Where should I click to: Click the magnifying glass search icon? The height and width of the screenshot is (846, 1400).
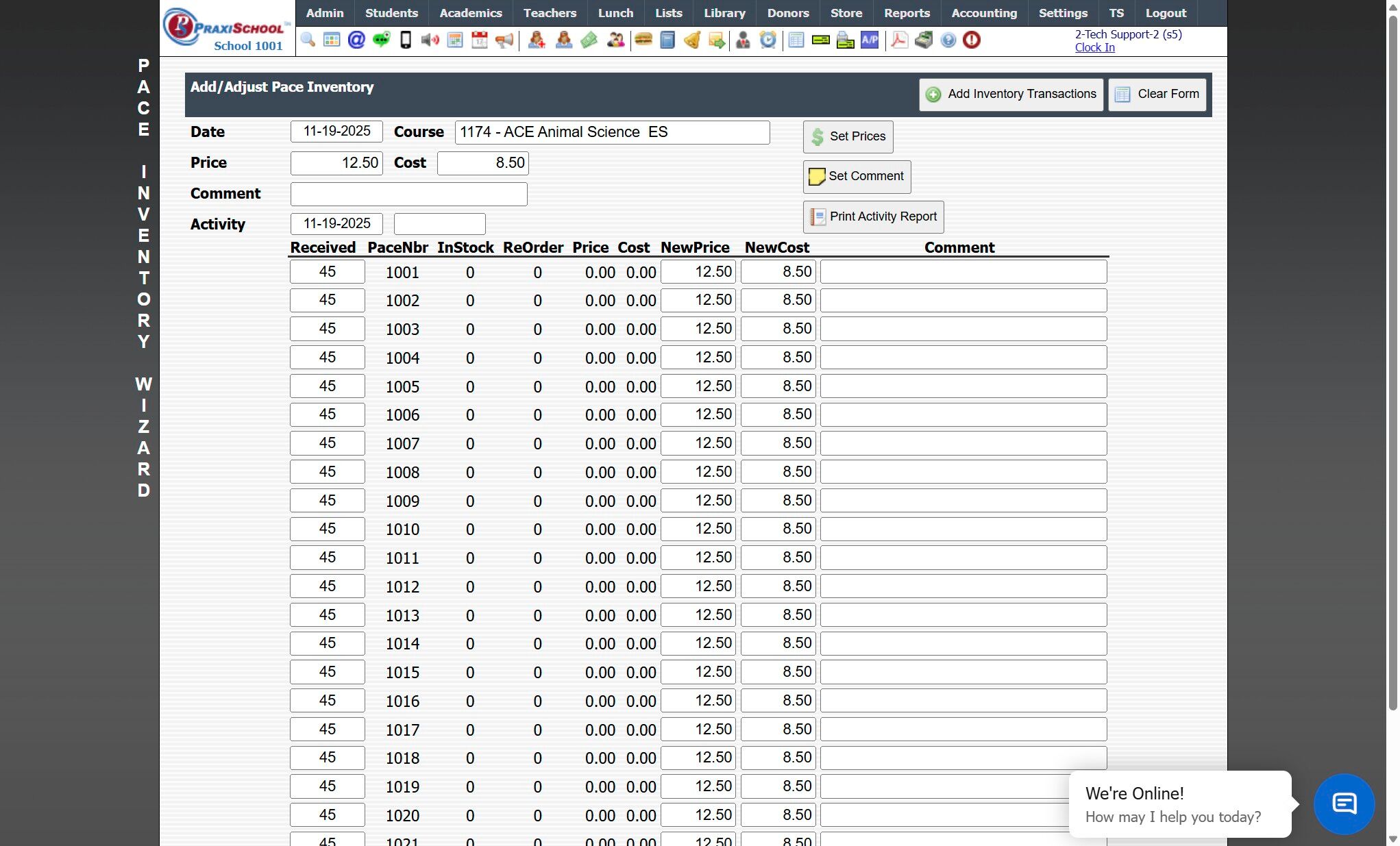pos(308,40)
